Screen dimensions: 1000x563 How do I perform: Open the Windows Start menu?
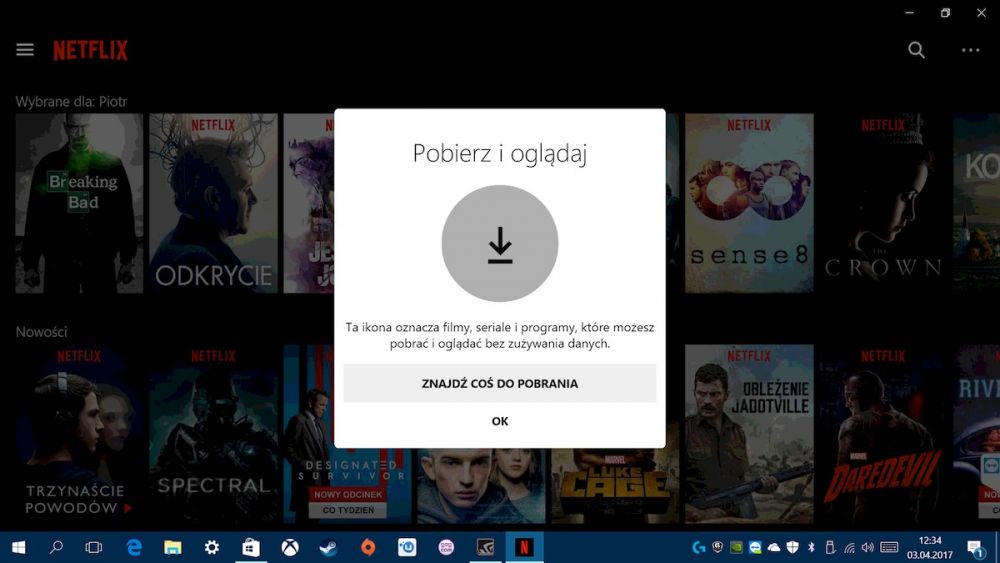point(18,547)
